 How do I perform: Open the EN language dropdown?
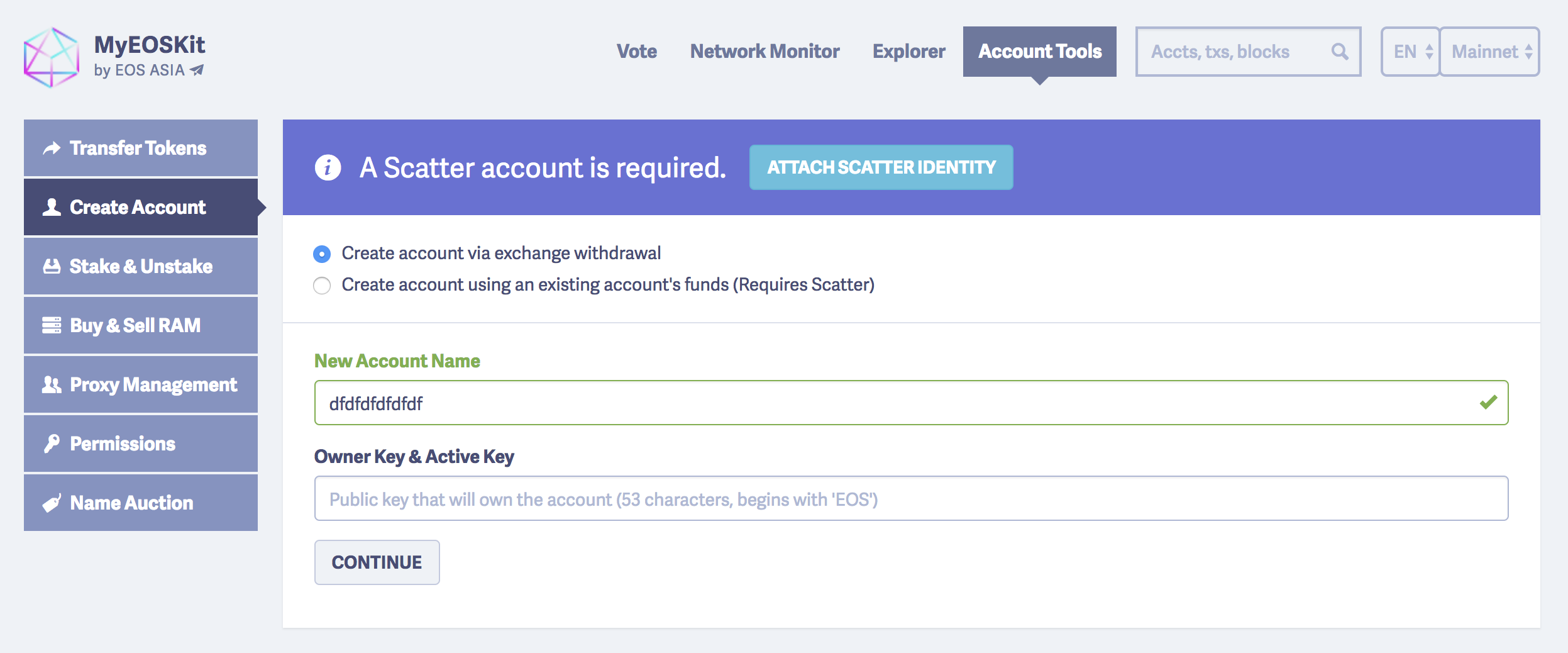click(x=1410, y=52)
